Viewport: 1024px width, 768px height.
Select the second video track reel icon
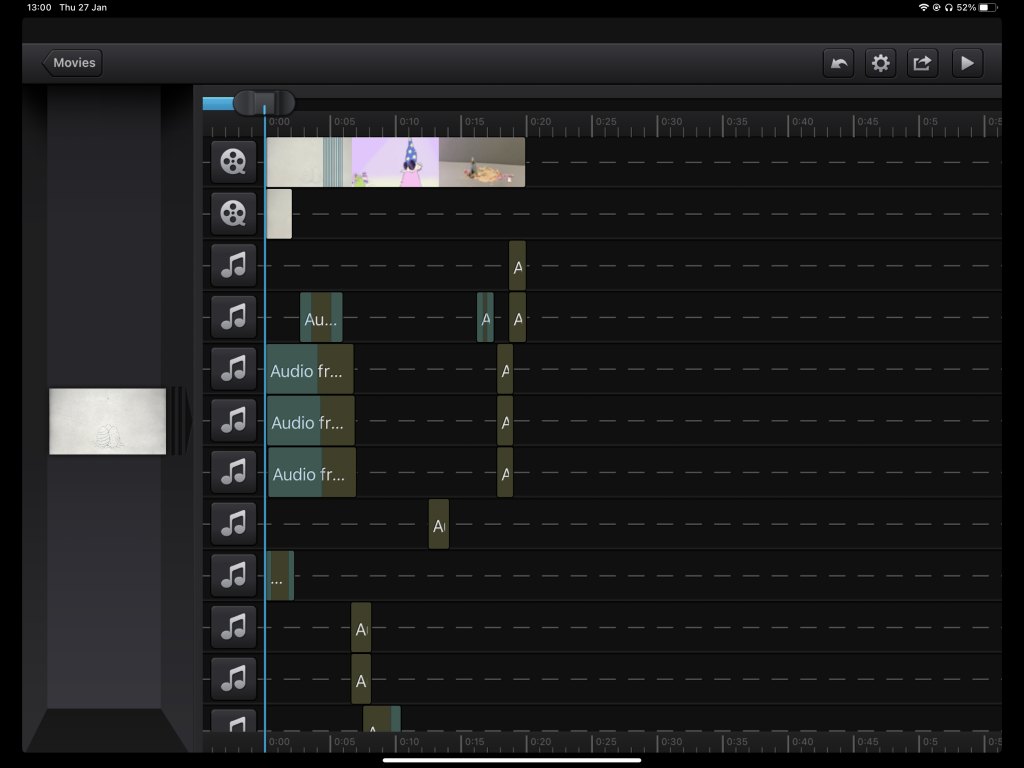[x=233, y=213]
